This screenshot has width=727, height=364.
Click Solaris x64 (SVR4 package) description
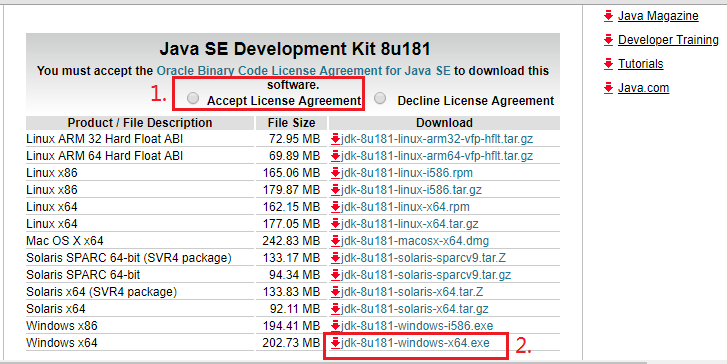(102, 292)
